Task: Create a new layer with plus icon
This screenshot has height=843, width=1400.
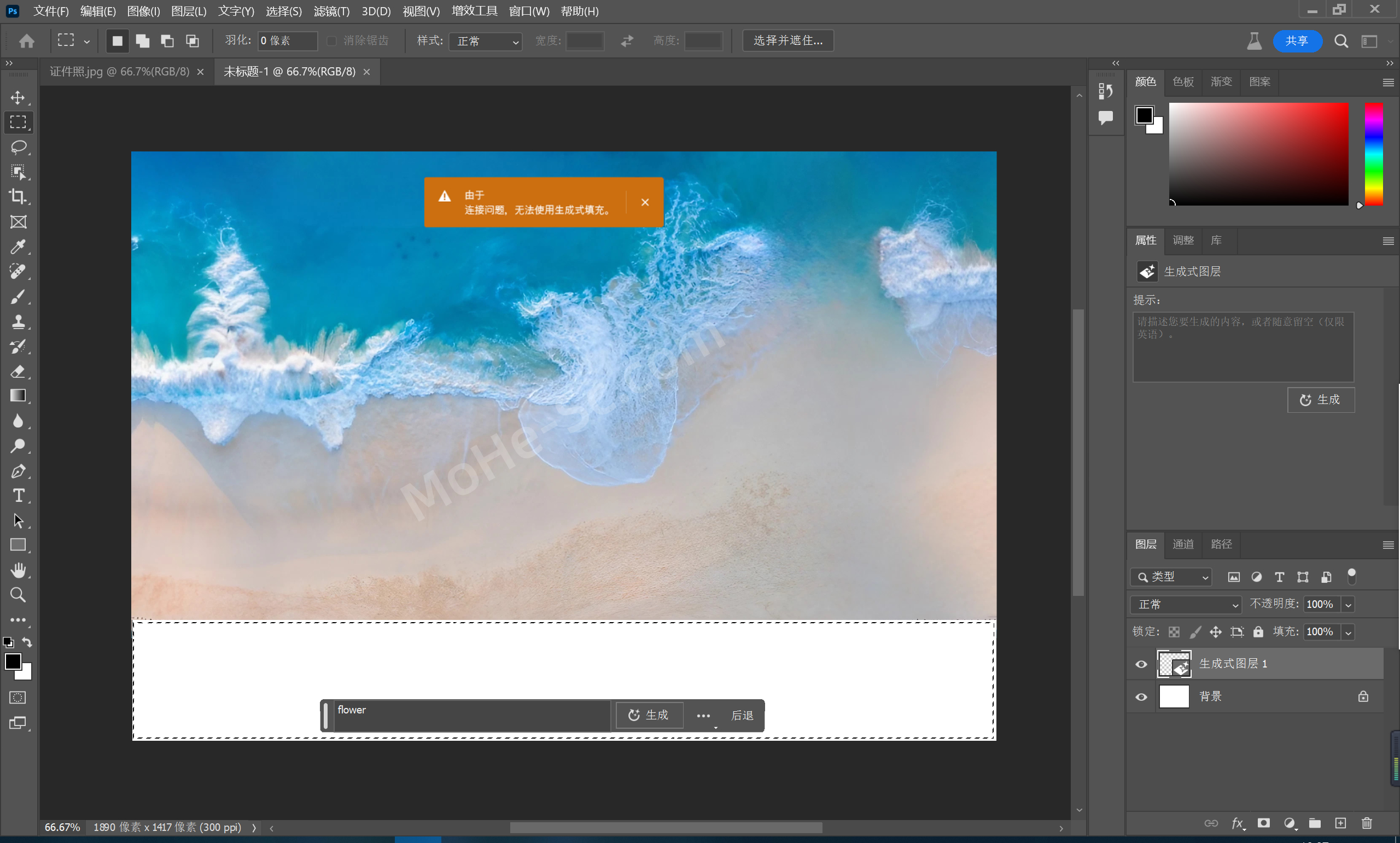Action: (1341, 823)
